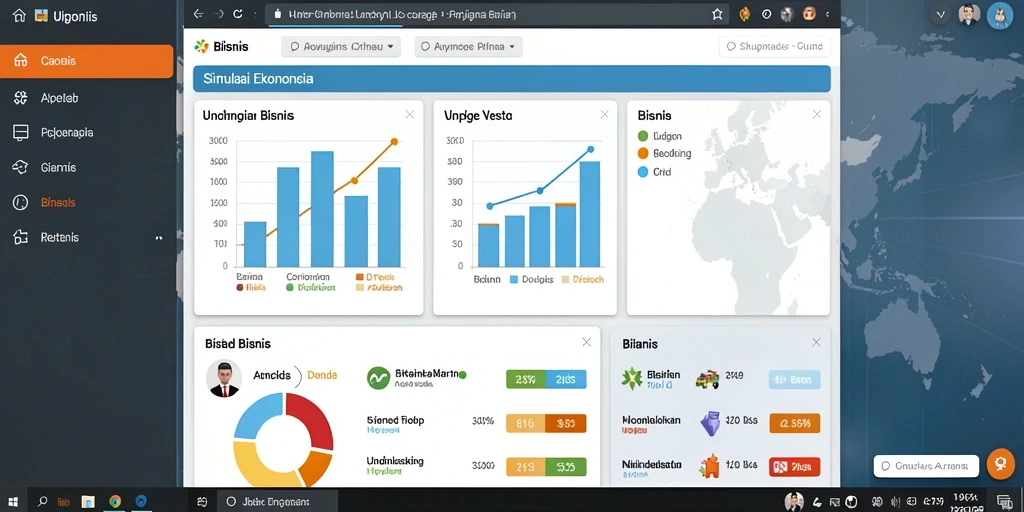The image size is (1024, 512).
Task: Toggle the green Ludgon legend dot
Action: (643, 136)
